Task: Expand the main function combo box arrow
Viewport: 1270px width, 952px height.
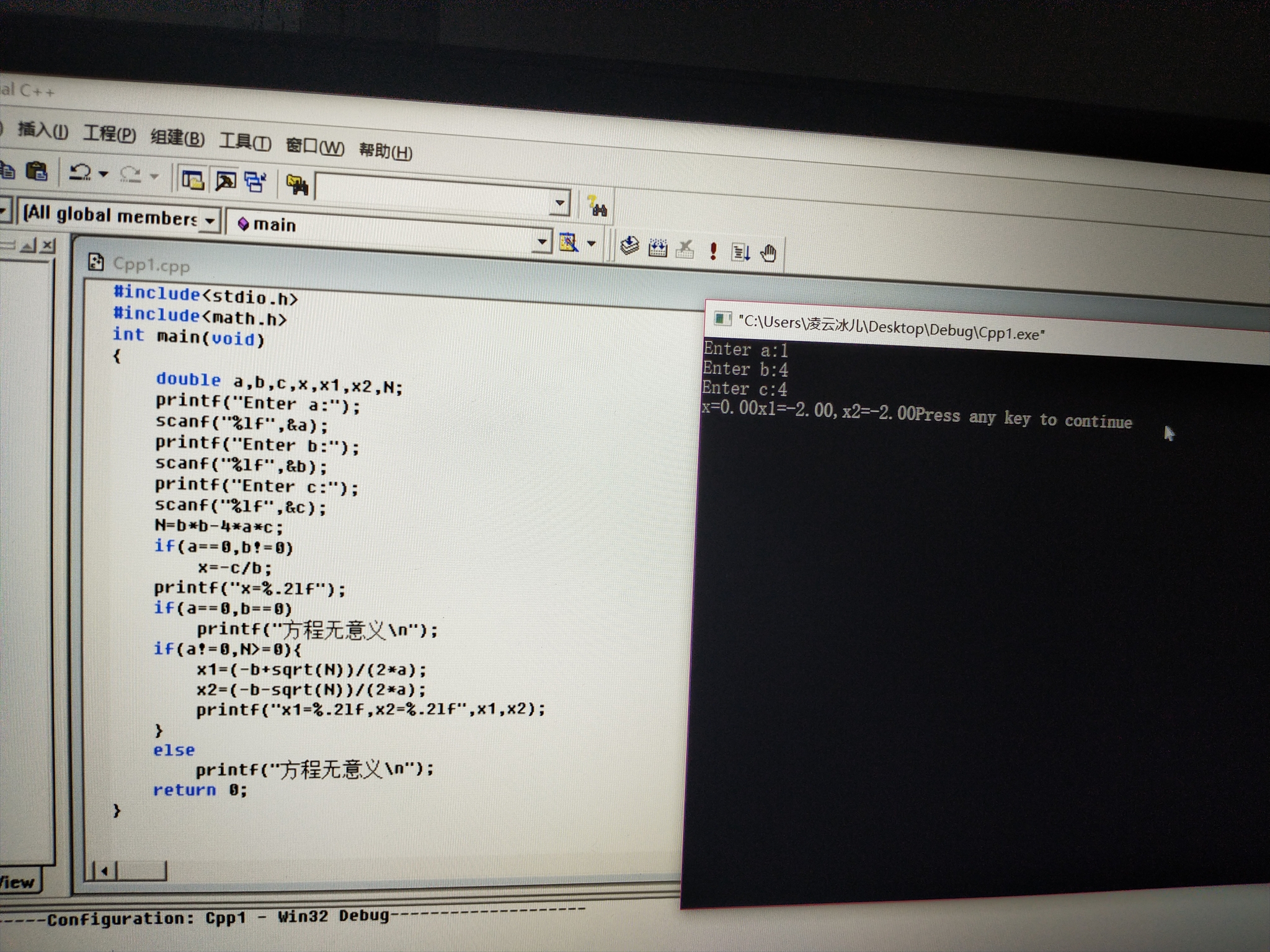Action: click(x=542, y=240)
